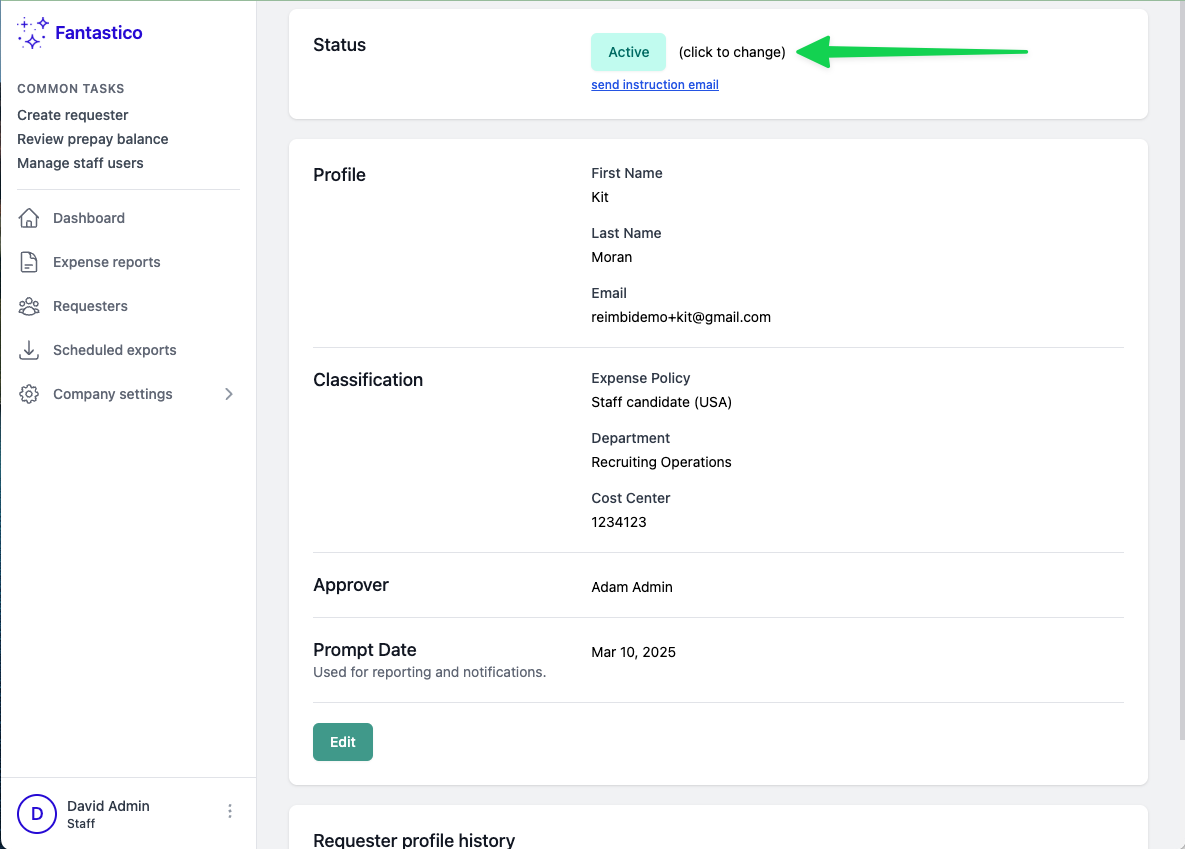Click the Active status badge
The width and height of the screenshot is (1185, 849).
tap(628, 52)
